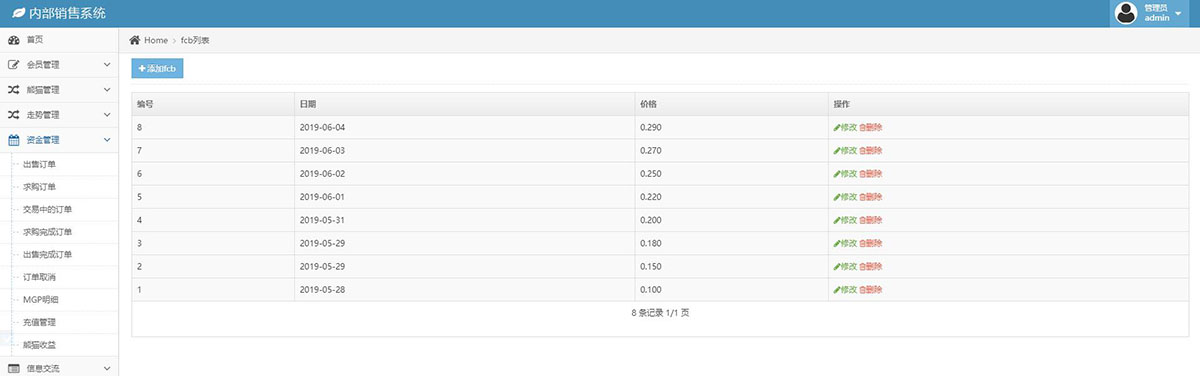Click 修改 for the 0.220 price row

pyautogui.click(x=845, y=197)
